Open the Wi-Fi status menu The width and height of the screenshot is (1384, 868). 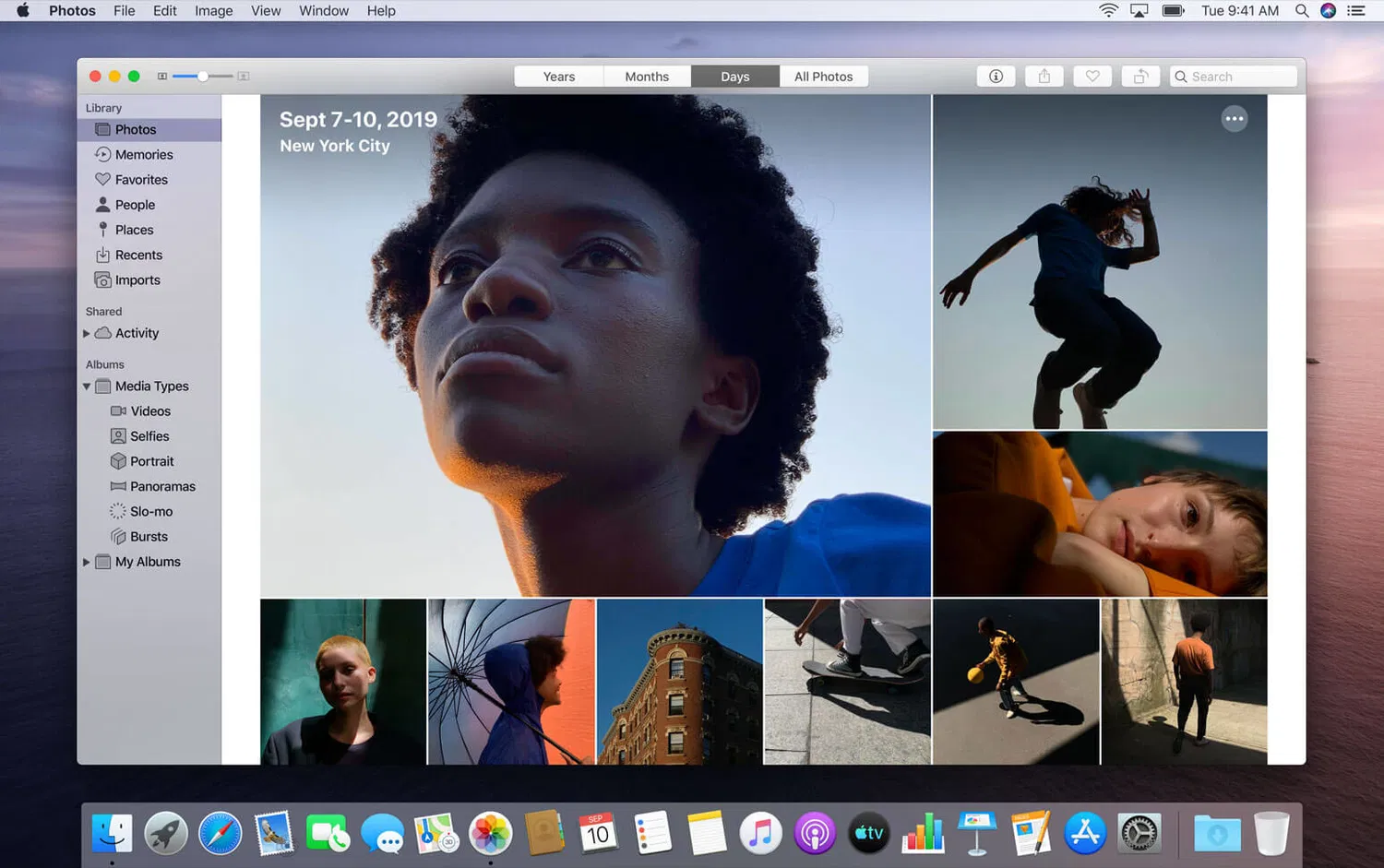point(1108,11)
